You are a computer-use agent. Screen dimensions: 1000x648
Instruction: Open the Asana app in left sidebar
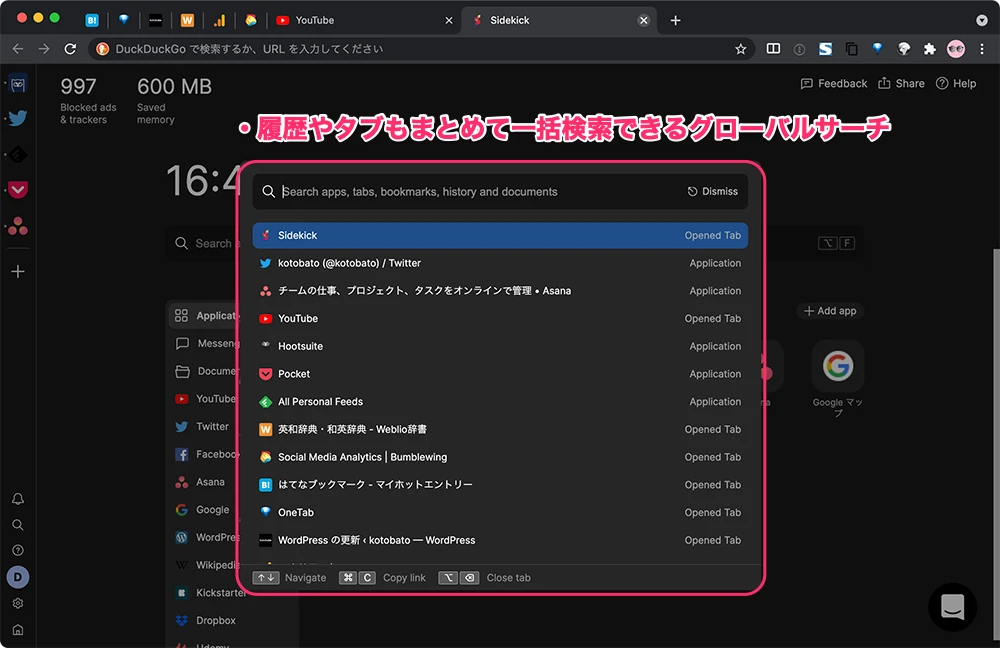(18, 226)
